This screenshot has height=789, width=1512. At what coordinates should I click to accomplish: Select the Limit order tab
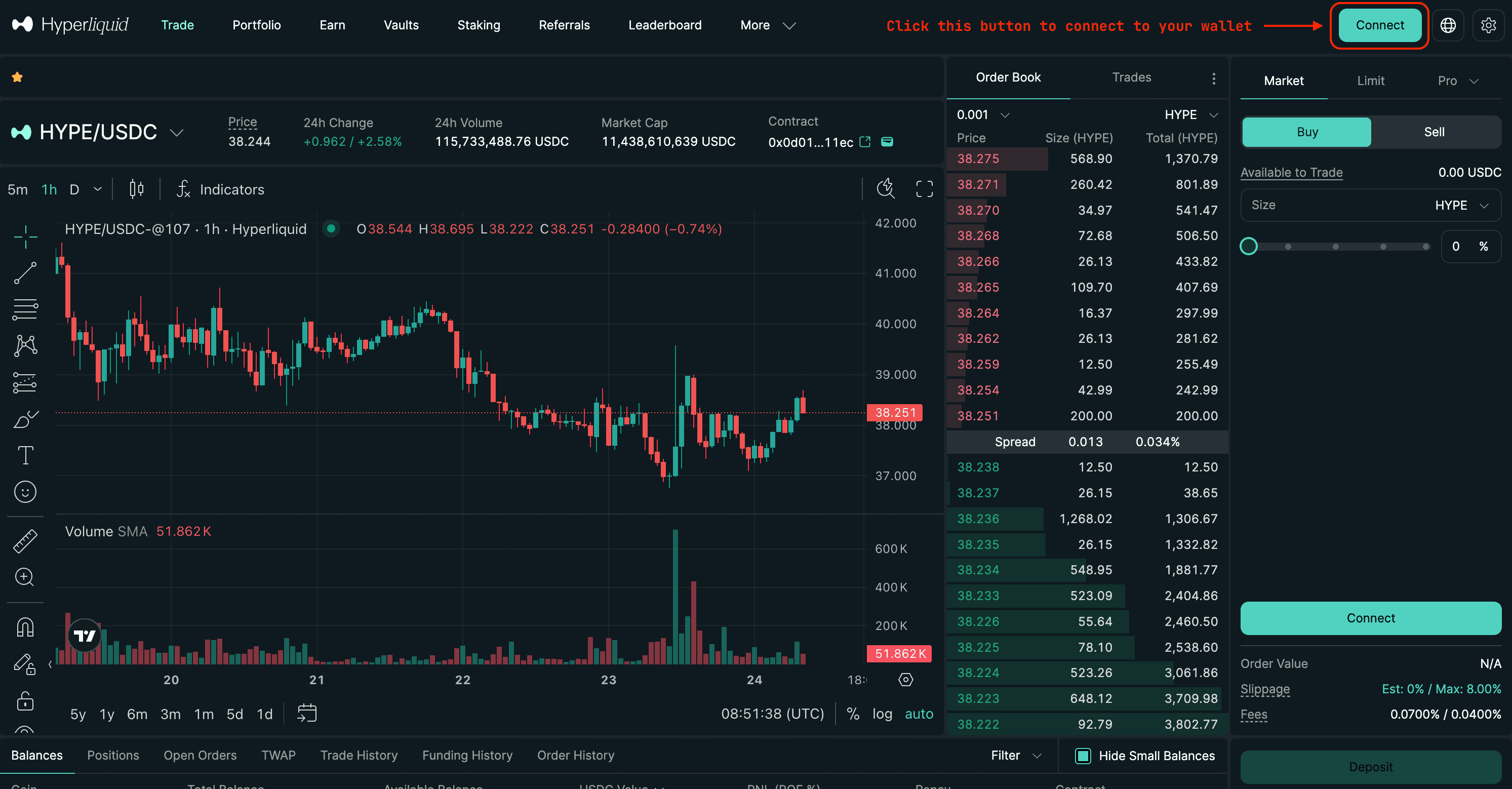point(1371,81)
